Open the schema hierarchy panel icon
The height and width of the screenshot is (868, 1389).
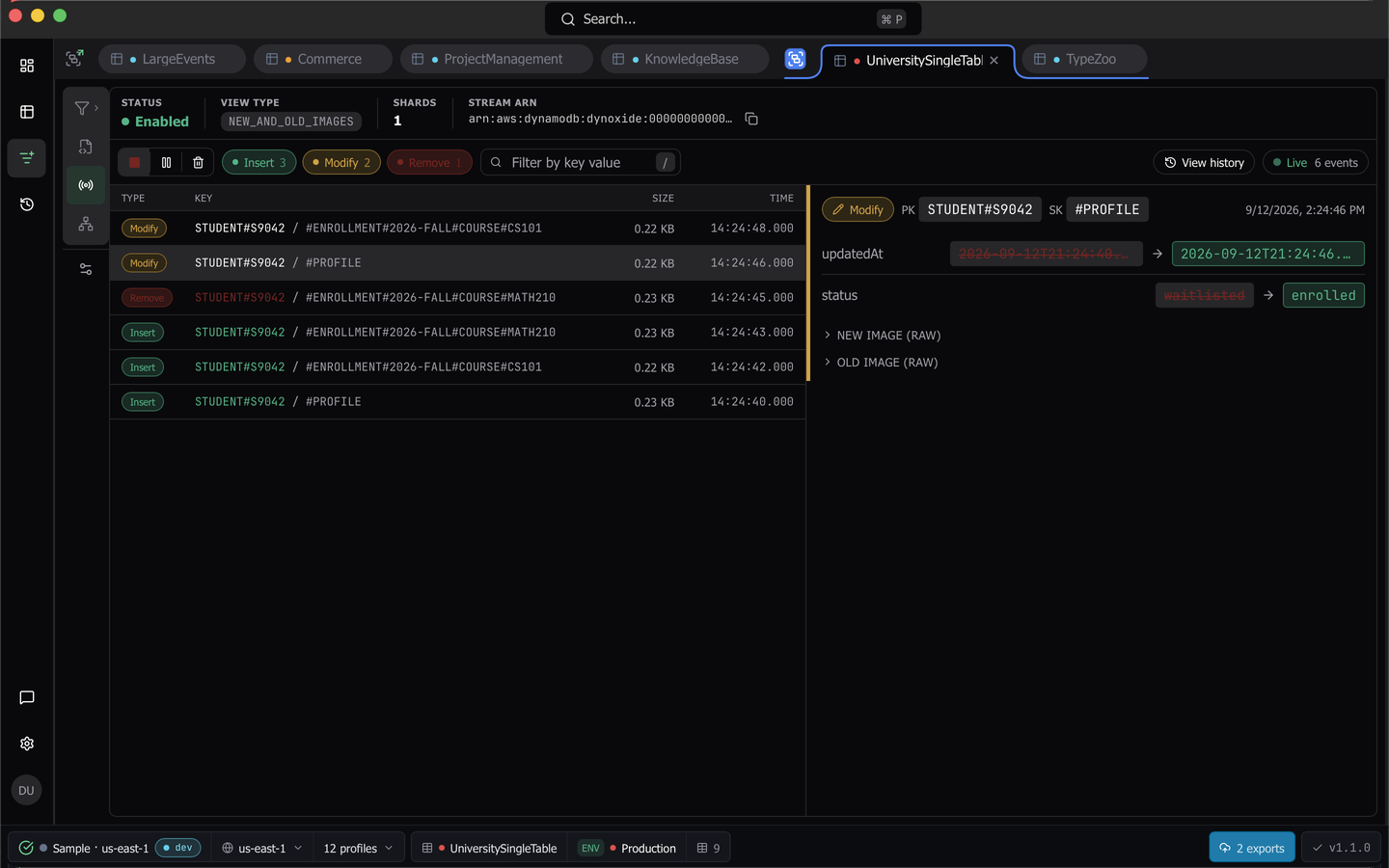86,224
